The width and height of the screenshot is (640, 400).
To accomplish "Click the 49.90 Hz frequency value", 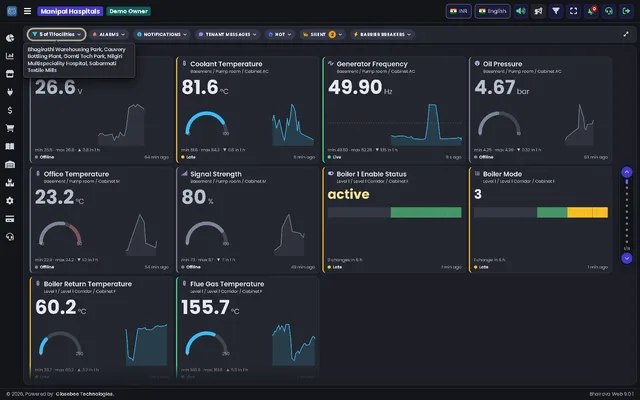I will point(360,87).
